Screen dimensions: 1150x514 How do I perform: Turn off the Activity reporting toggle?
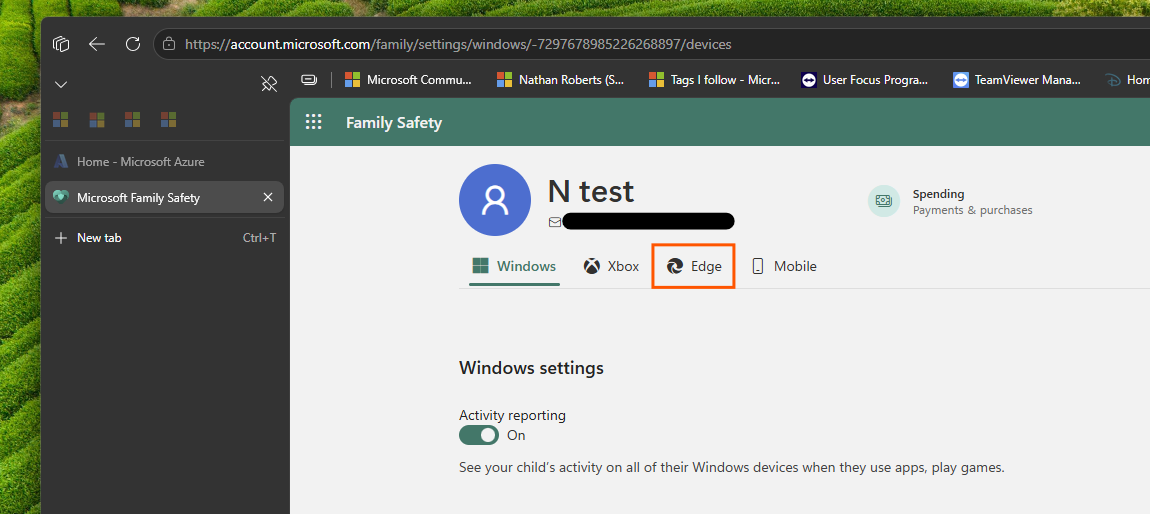tap(479, 436)
